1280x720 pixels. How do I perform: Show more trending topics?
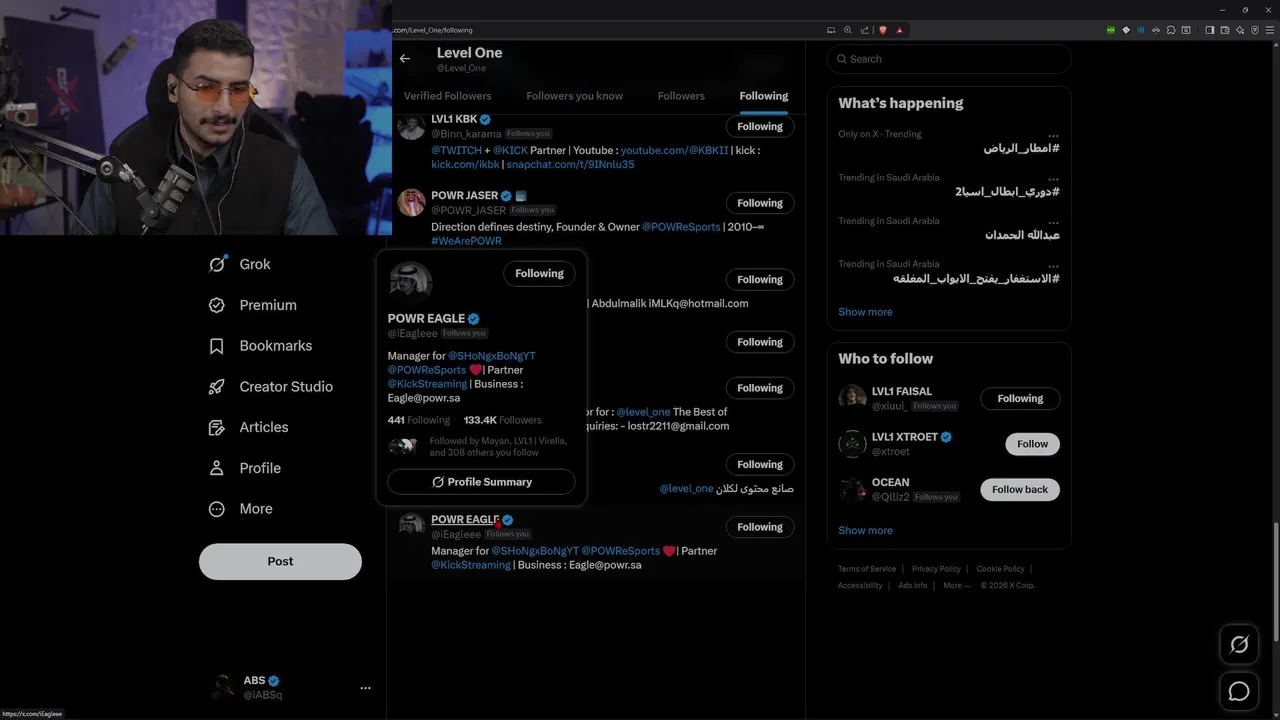coord(865,312)
